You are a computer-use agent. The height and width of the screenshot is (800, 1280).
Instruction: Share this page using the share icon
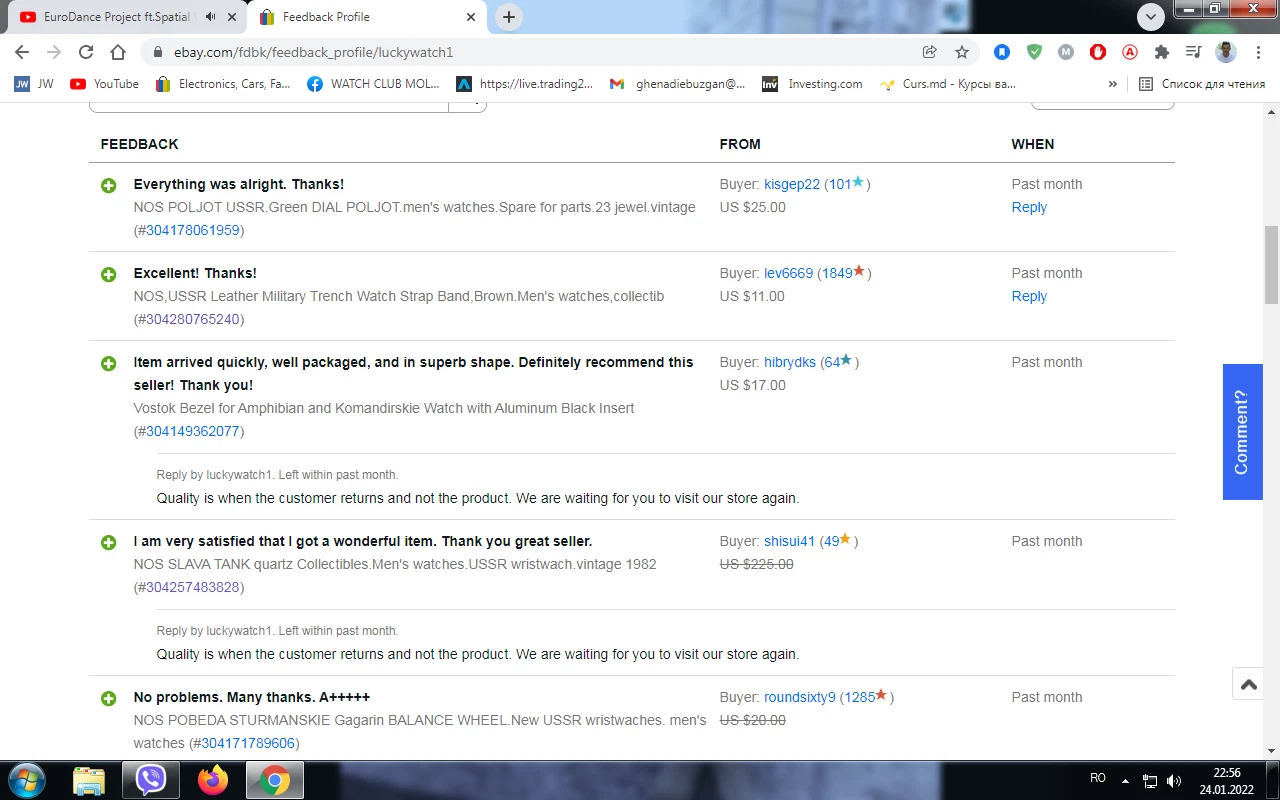coord(930,52)
